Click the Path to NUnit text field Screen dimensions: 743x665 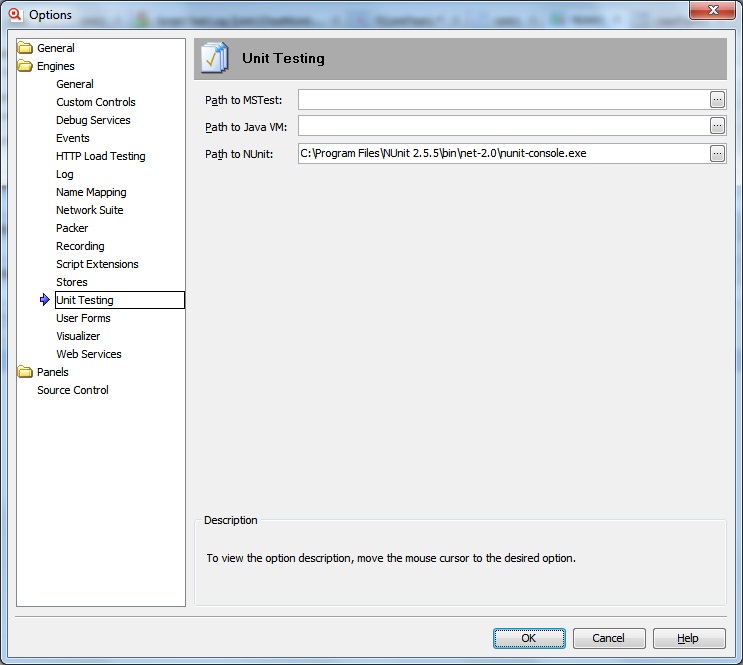tap(502, 153)
